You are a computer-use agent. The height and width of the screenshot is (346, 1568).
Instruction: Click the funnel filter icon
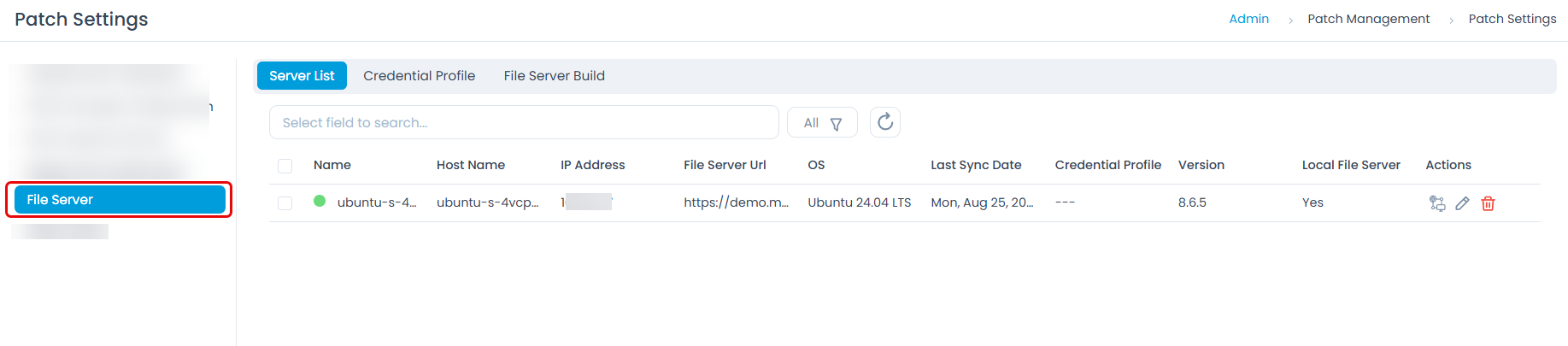836,124
